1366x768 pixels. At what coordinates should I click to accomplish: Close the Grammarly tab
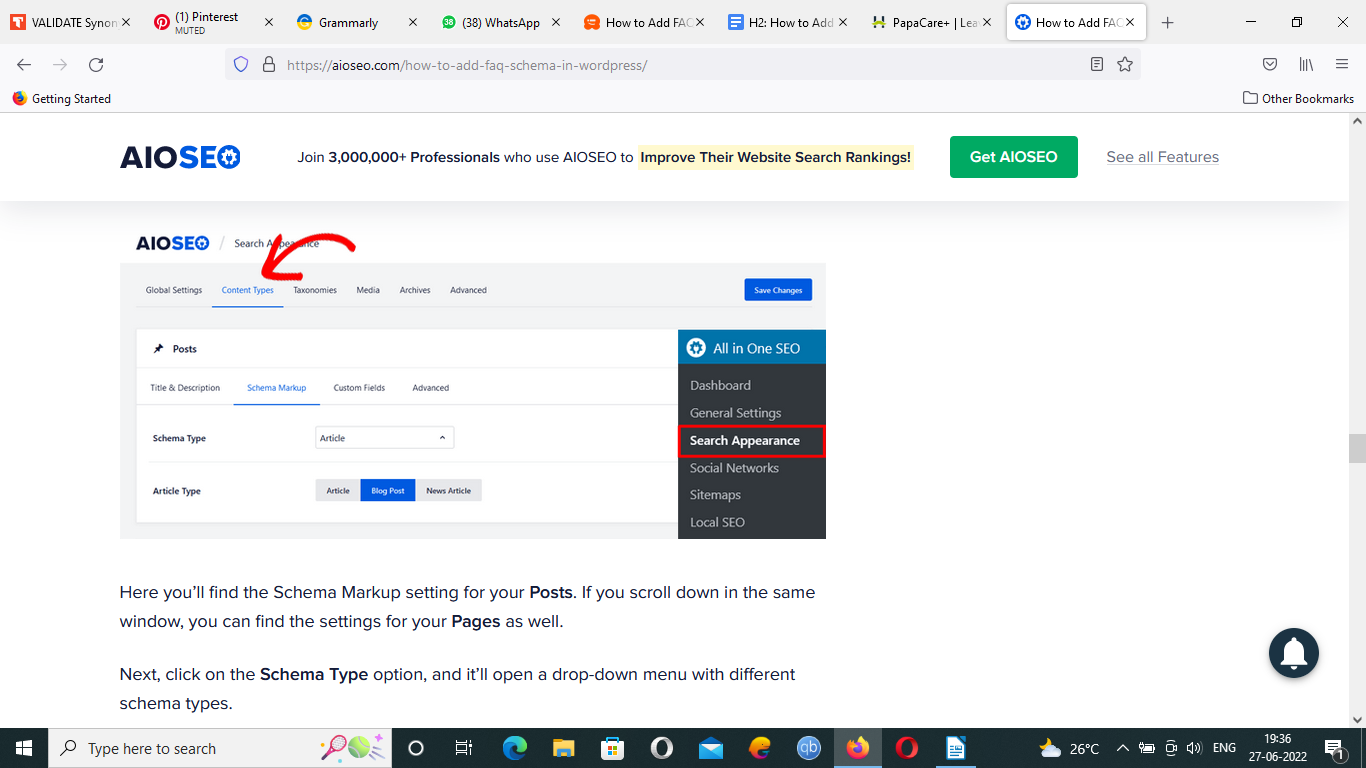pyautogui.click(x=412, y=22)
